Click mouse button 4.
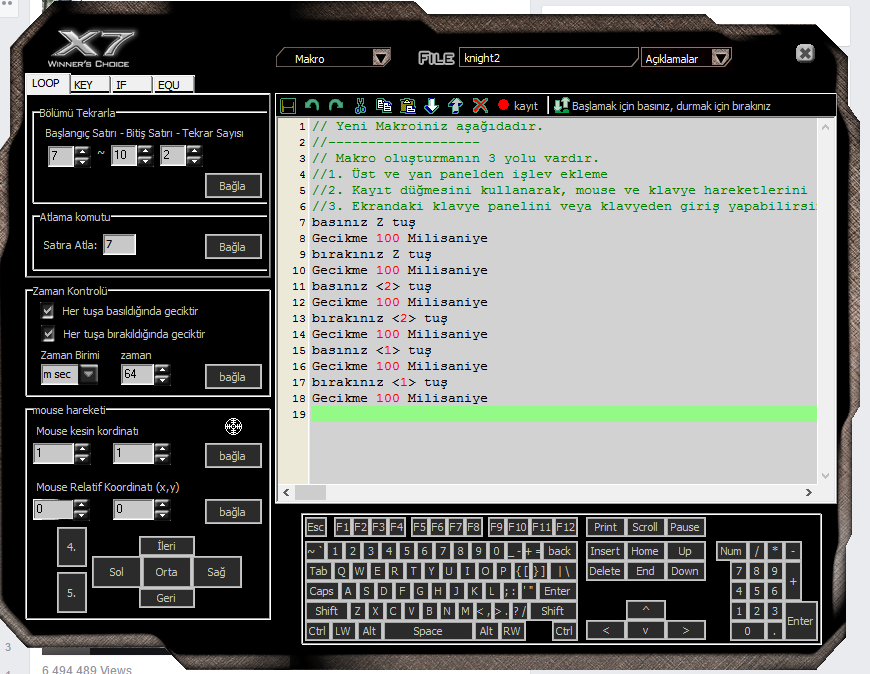 (72, 546)
